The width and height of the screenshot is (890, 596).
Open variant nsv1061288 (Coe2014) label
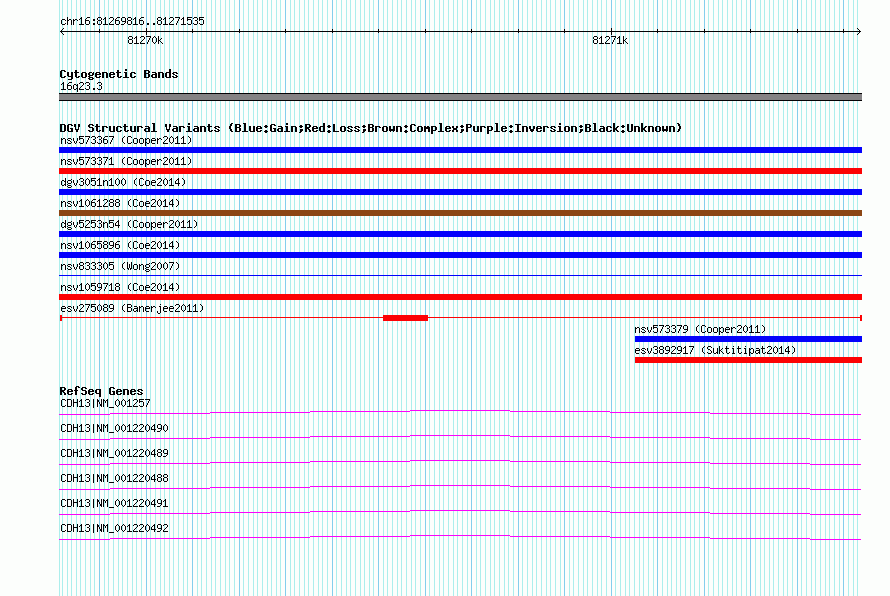click(x=120, y=203)
